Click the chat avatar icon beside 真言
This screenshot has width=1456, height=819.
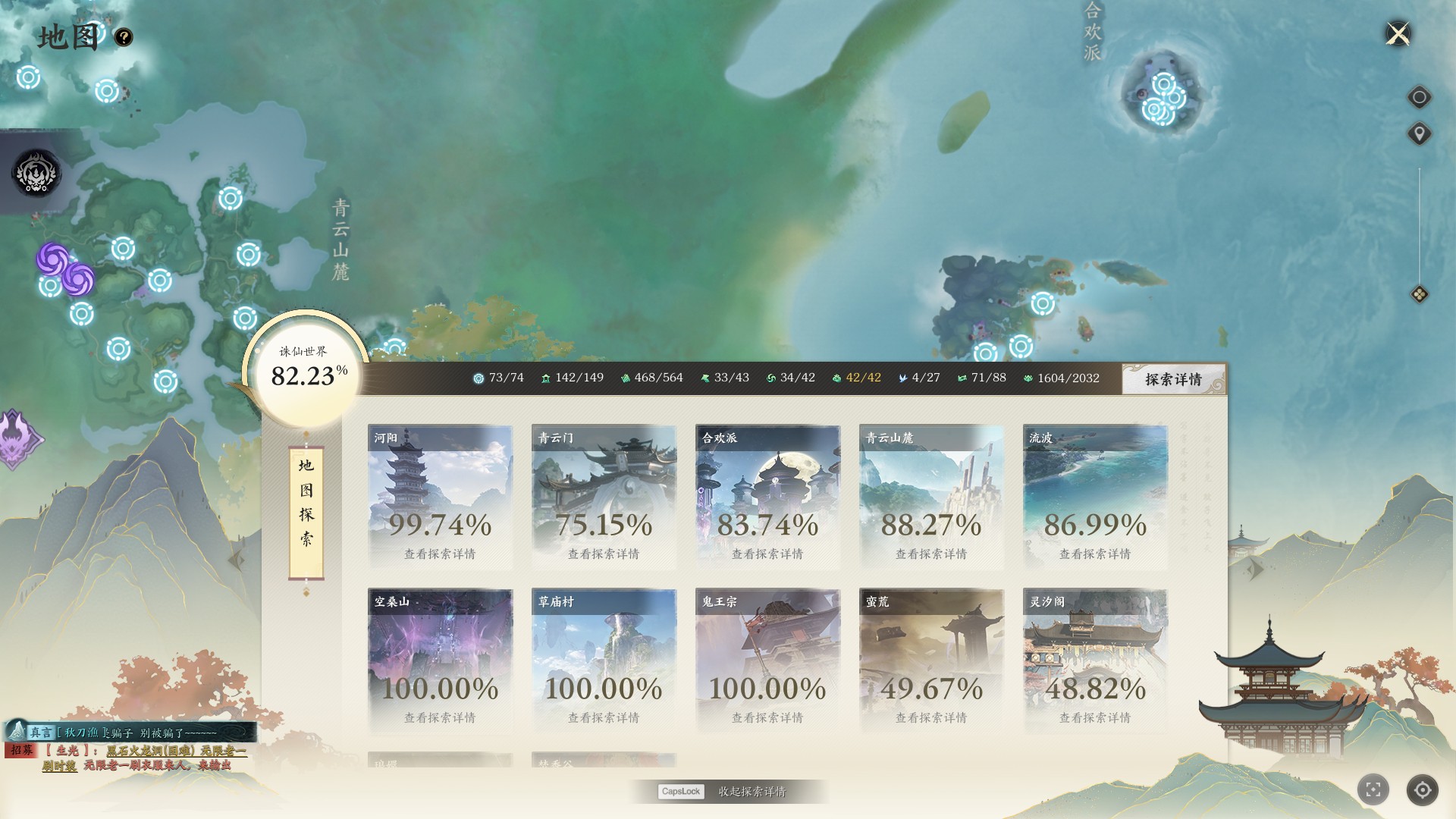pos(16,730)
